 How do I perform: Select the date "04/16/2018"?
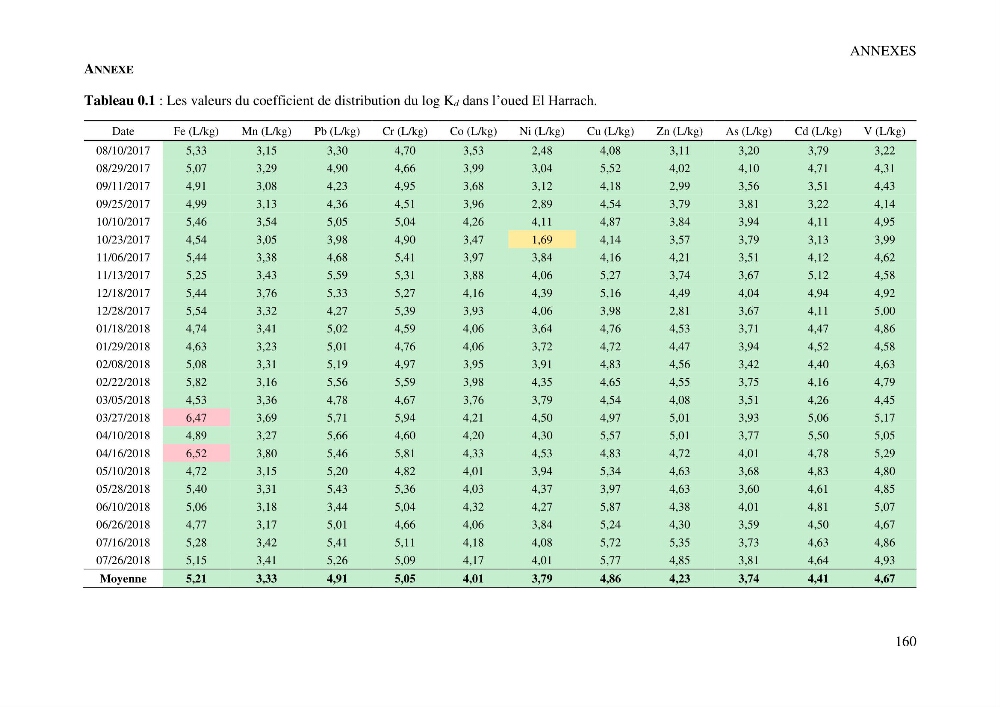pos(123,453)
